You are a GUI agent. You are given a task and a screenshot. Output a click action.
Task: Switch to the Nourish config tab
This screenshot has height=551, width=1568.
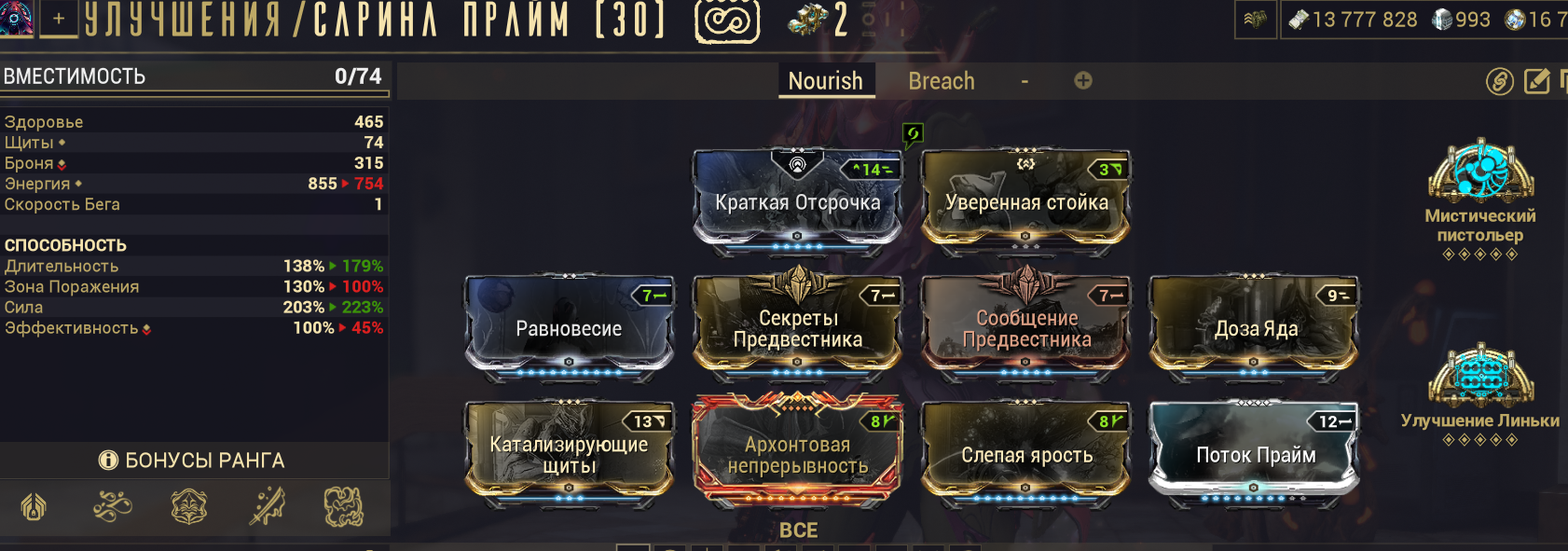tap(826, 81)
